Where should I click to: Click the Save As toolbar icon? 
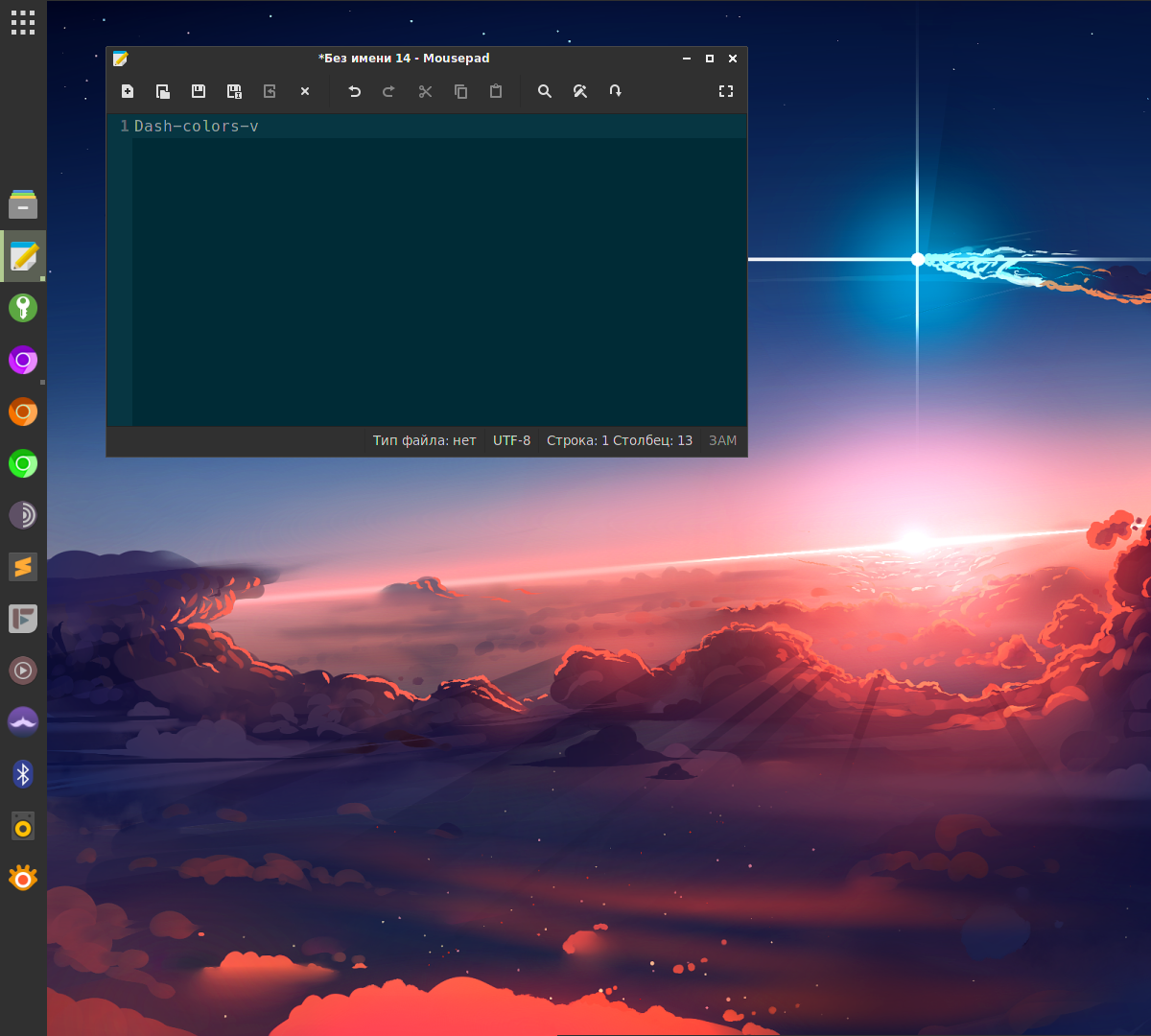(x=234, y=91)
